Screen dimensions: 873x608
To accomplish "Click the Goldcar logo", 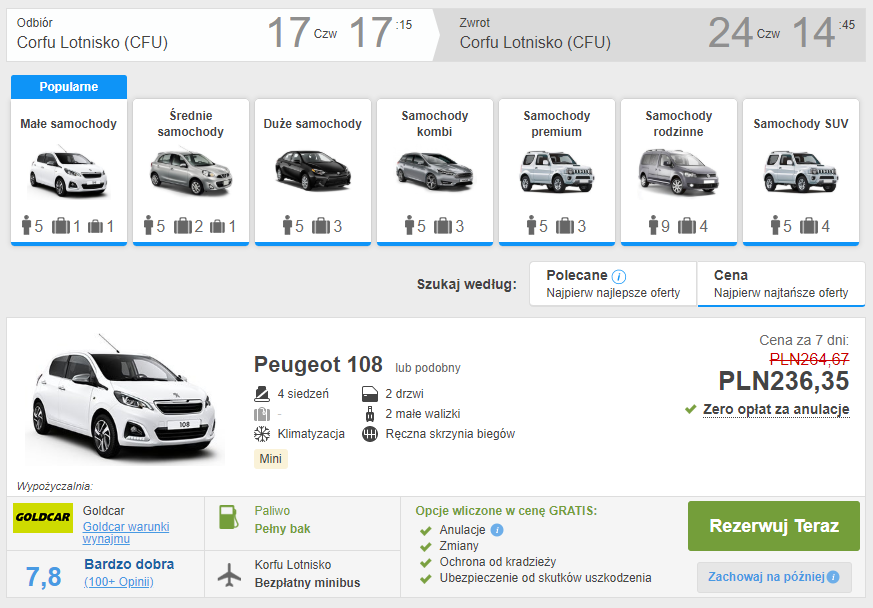I will click(x=43, y=517).
